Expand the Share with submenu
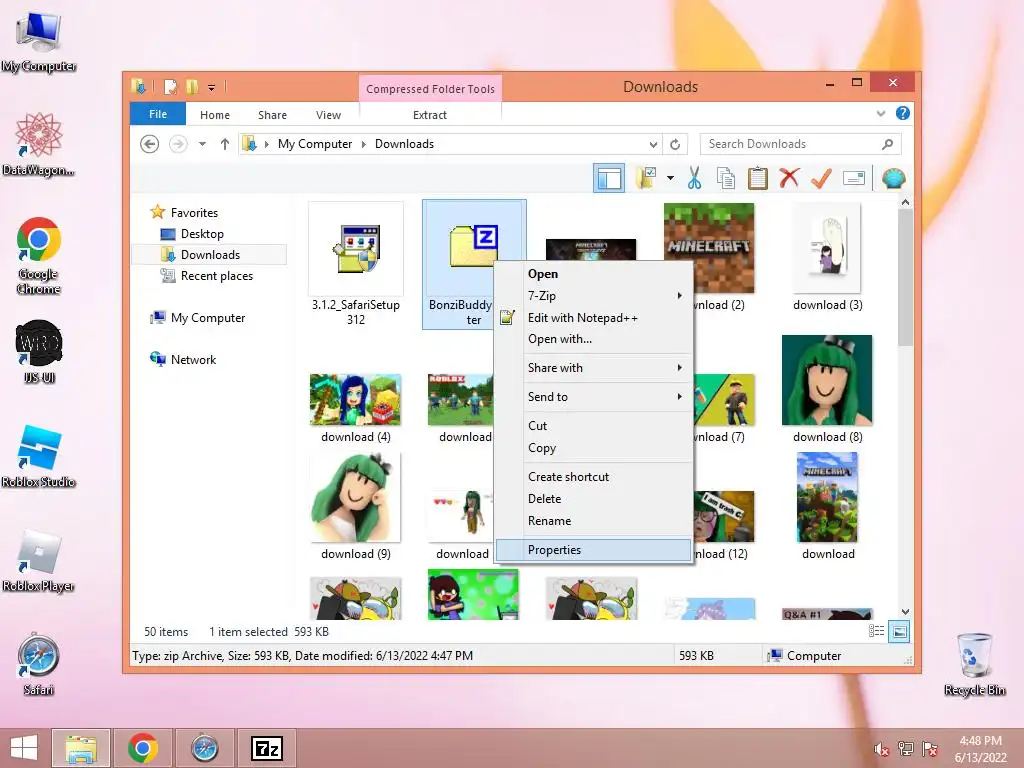Viewport: 1024px width, 768px height. pos(593,368)
